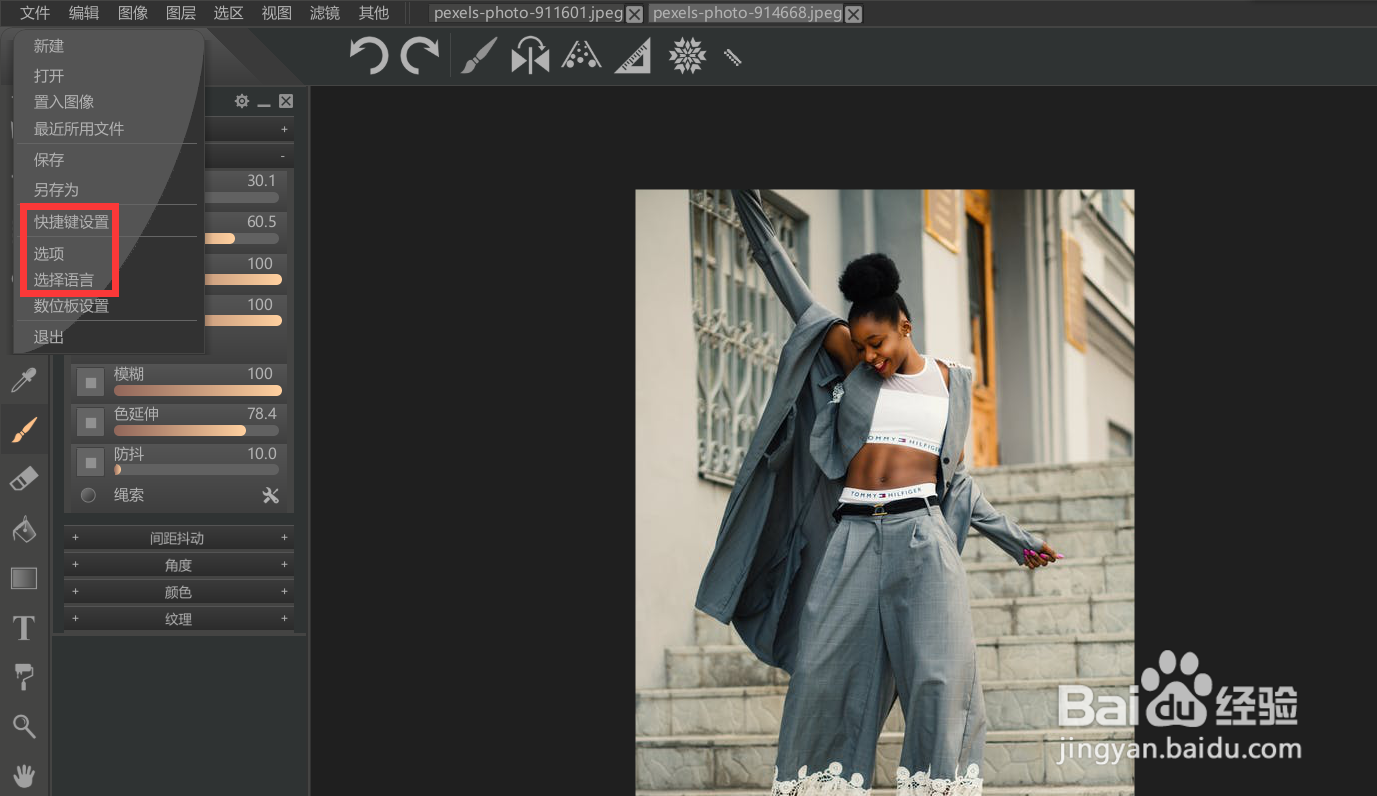Expand the 颜色 section
1377x796 pixels.
(179, 592)
